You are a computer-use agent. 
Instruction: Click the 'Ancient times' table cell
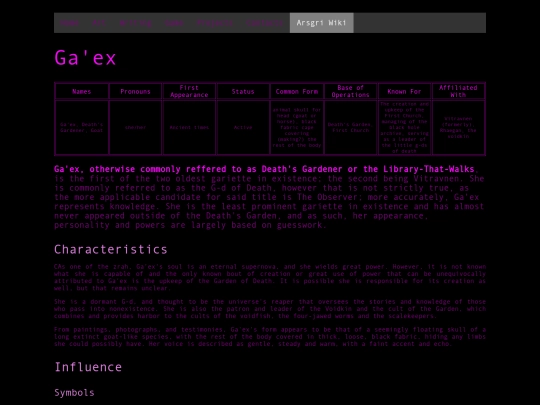(189, 127)
